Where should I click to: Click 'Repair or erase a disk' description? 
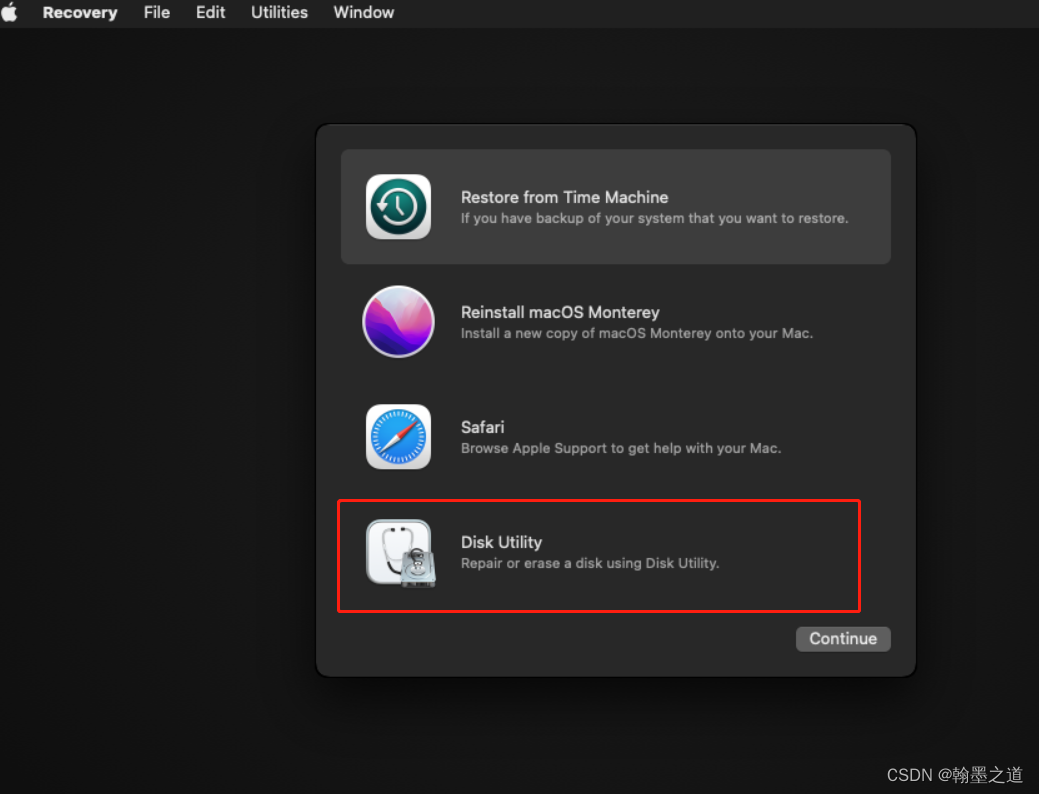click(590, 563)
